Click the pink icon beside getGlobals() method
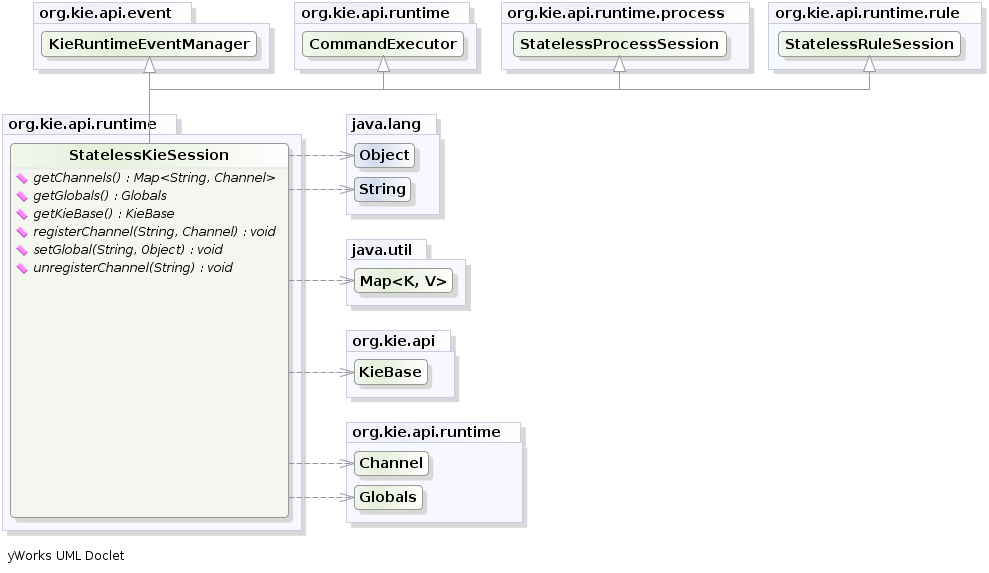Image resolution: width=989 pixels, height=573 pixels. (x=22, y=196)
